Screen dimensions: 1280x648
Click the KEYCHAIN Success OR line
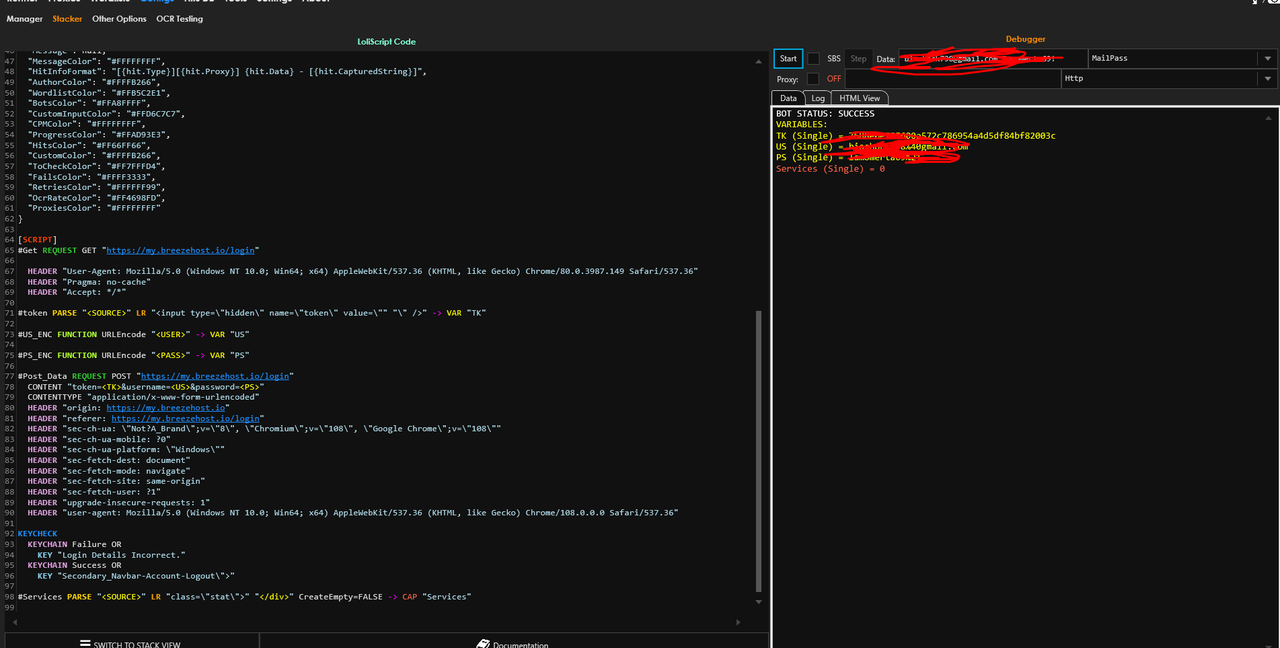coord(74,565)
